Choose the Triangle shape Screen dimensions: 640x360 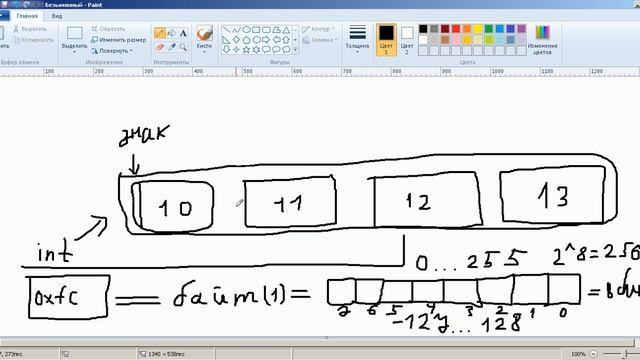click(x=286, y=30)
